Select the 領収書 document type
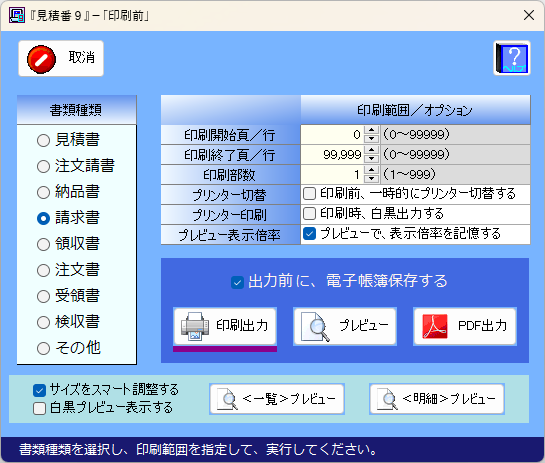545x463 pixels. point(43,244)
